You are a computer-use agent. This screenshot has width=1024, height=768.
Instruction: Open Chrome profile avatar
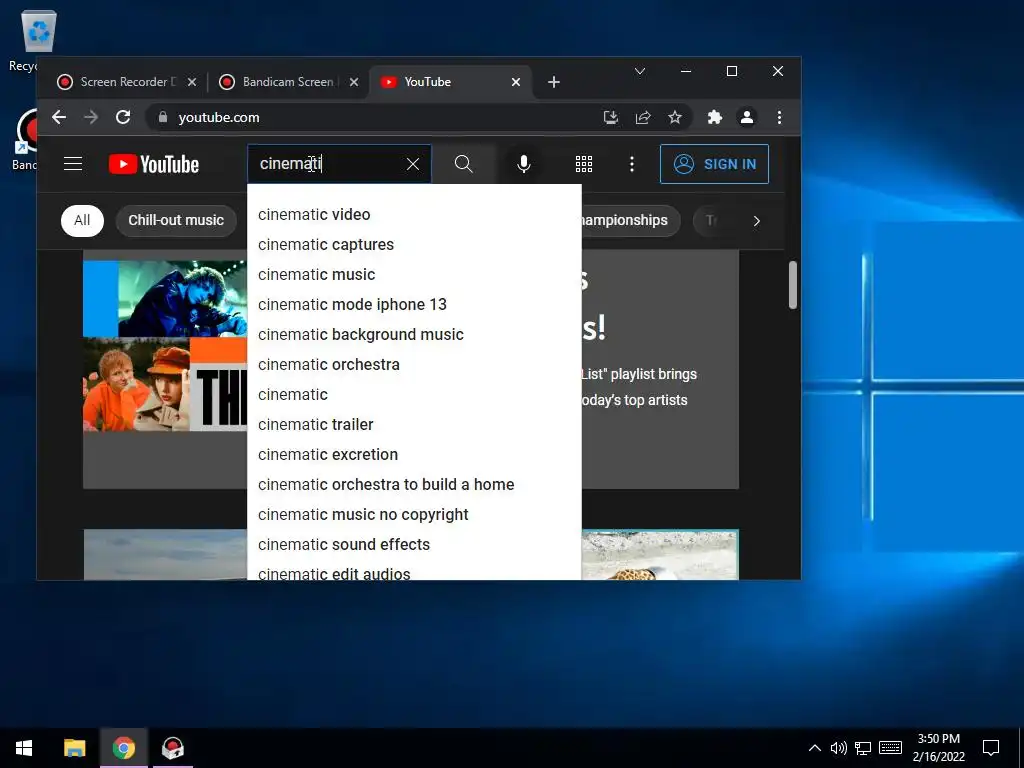pyautogui.click(x=746, y=118)
